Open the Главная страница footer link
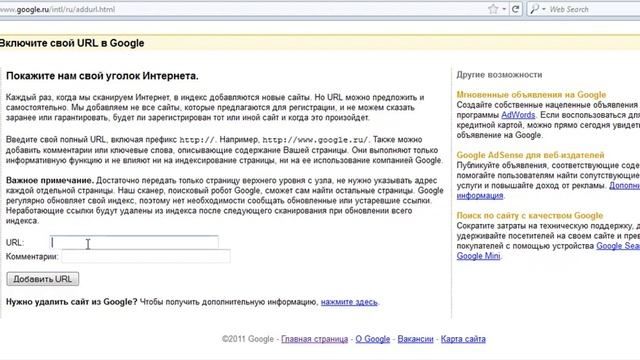Screen dimensions: 640x360 click(314, 339)
